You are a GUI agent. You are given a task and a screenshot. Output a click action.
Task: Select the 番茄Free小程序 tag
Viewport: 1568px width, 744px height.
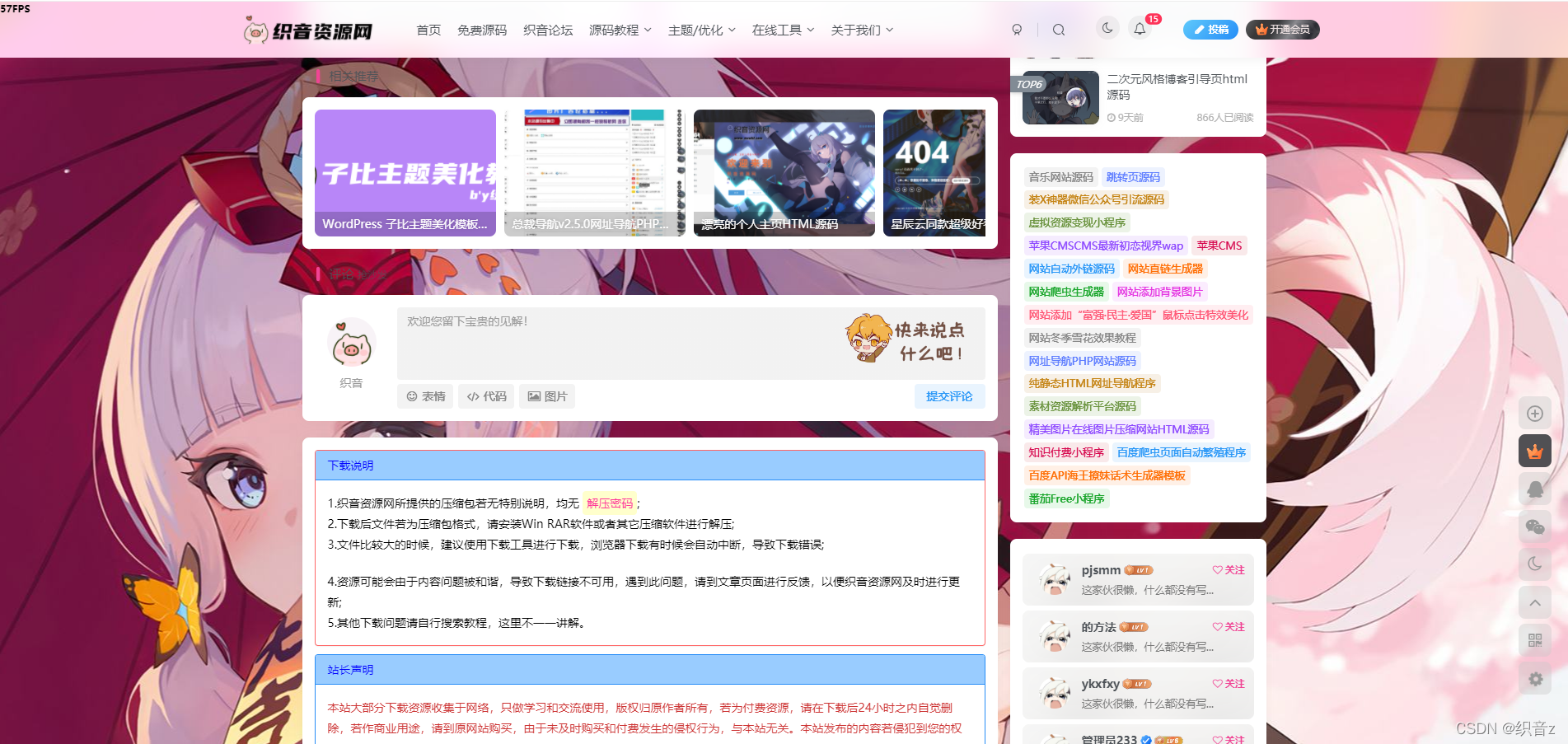pos(1066,498)
